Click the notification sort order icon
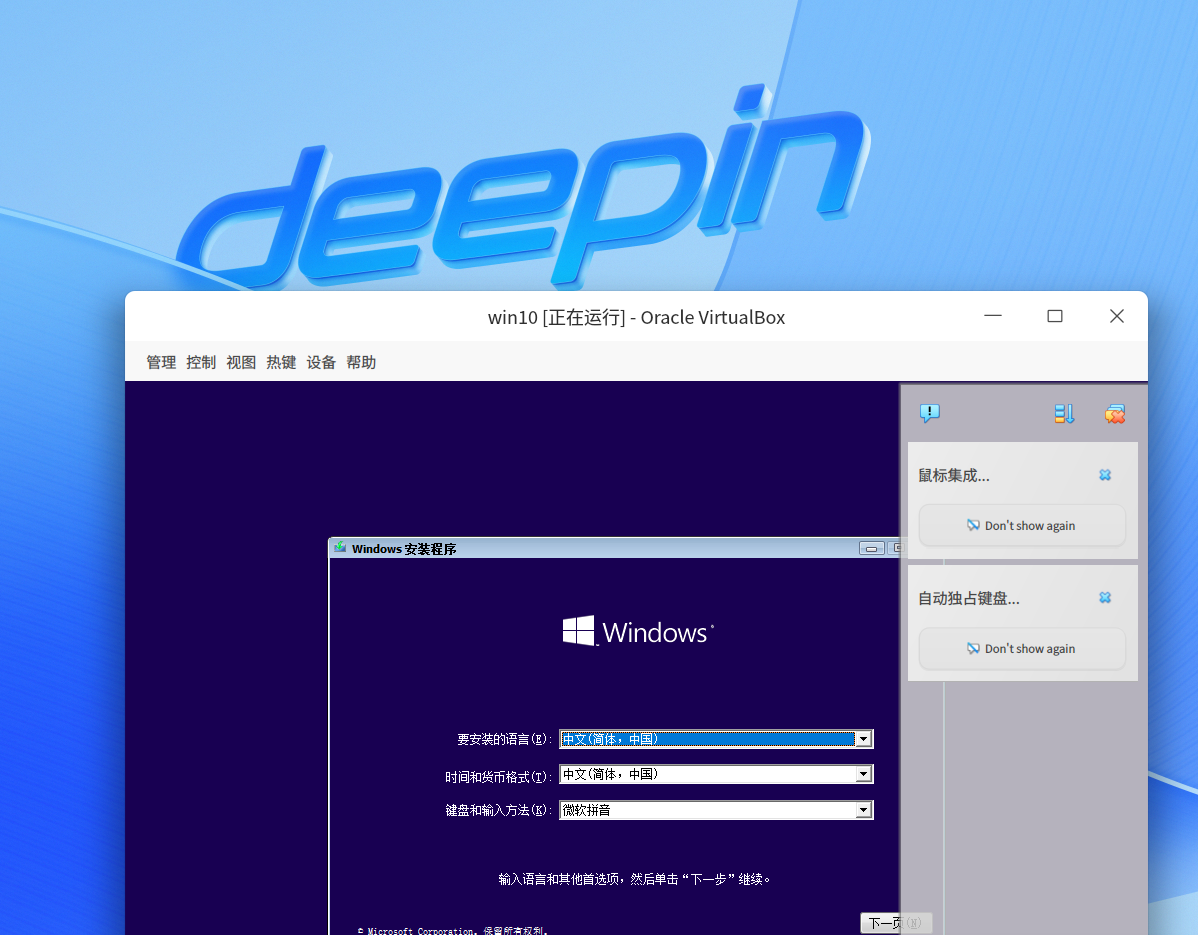The image size is (1198, 935). 1064,413
